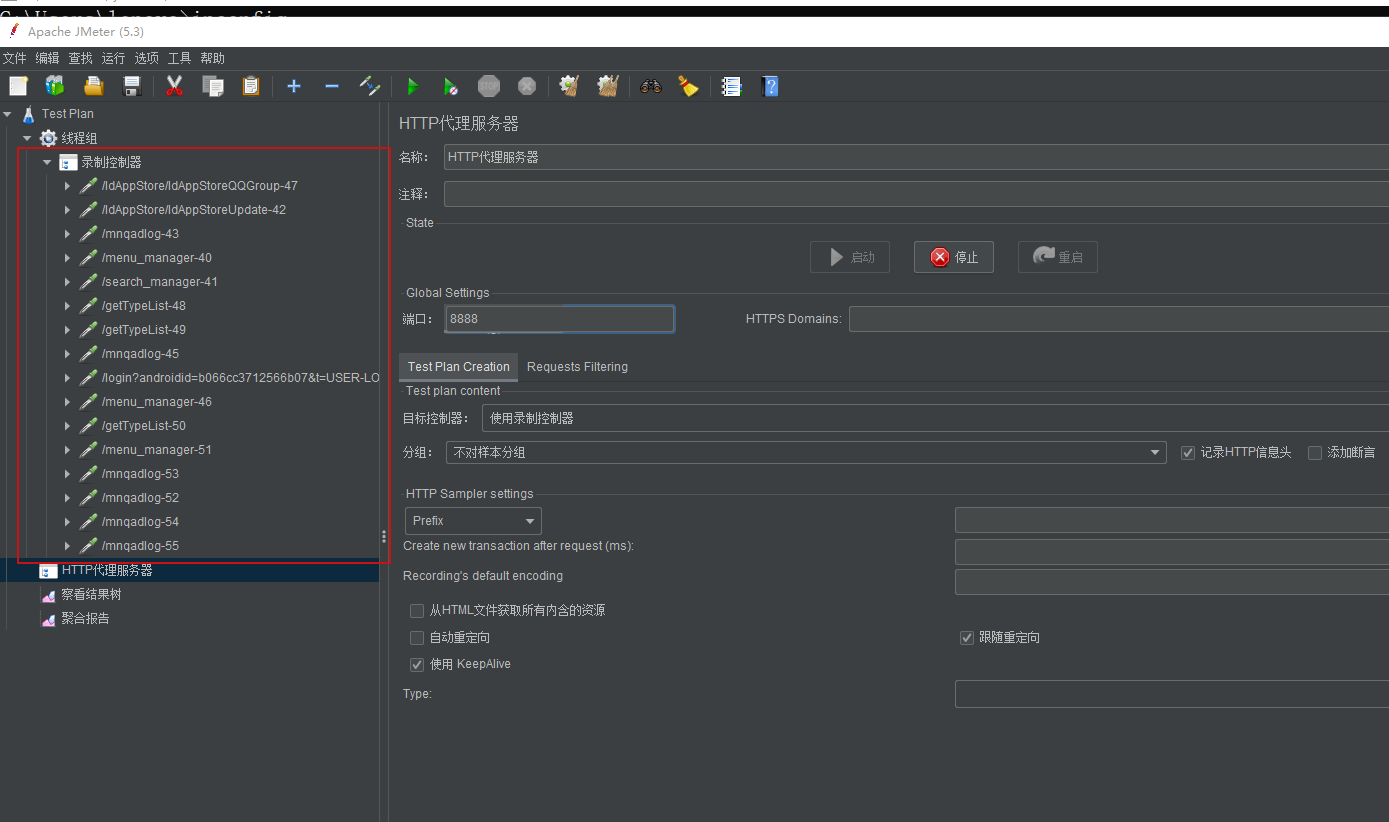The height and width of the screenshot is (822, 1389).
Task: Click the Paste clipboard icon
Action: click(250, 87)
